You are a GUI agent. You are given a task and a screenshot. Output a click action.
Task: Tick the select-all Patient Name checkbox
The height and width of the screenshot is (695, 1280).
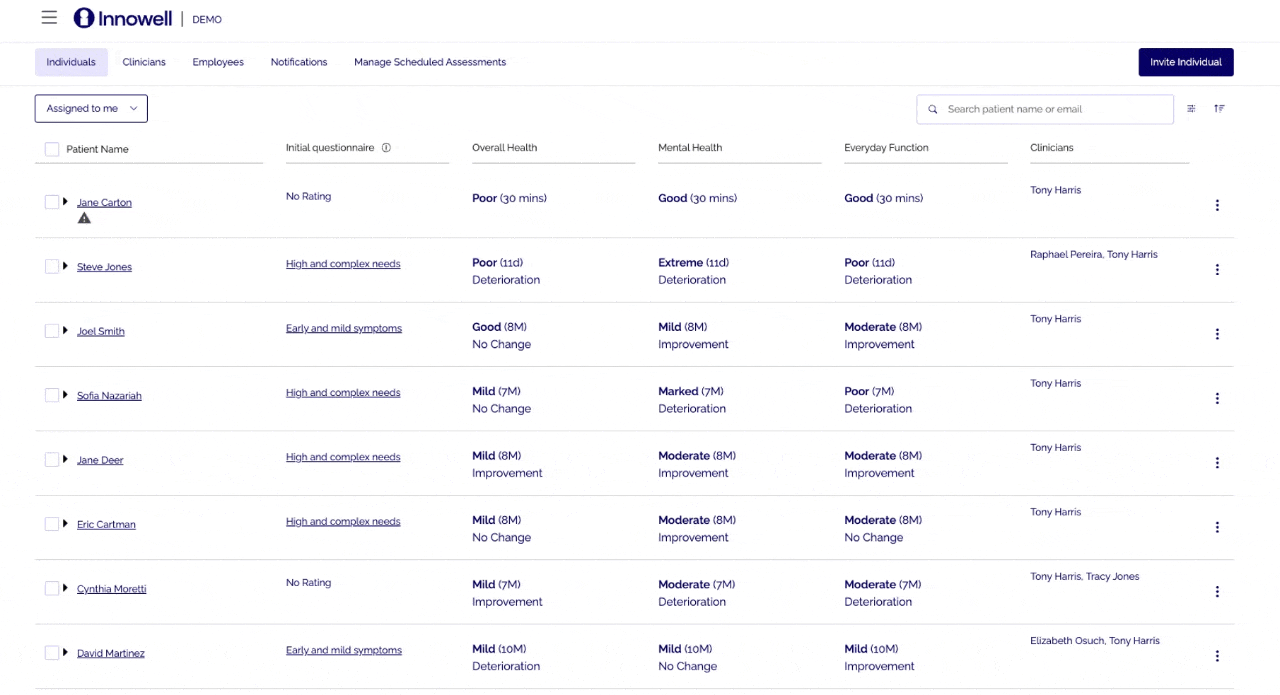(x=52, y=149)
